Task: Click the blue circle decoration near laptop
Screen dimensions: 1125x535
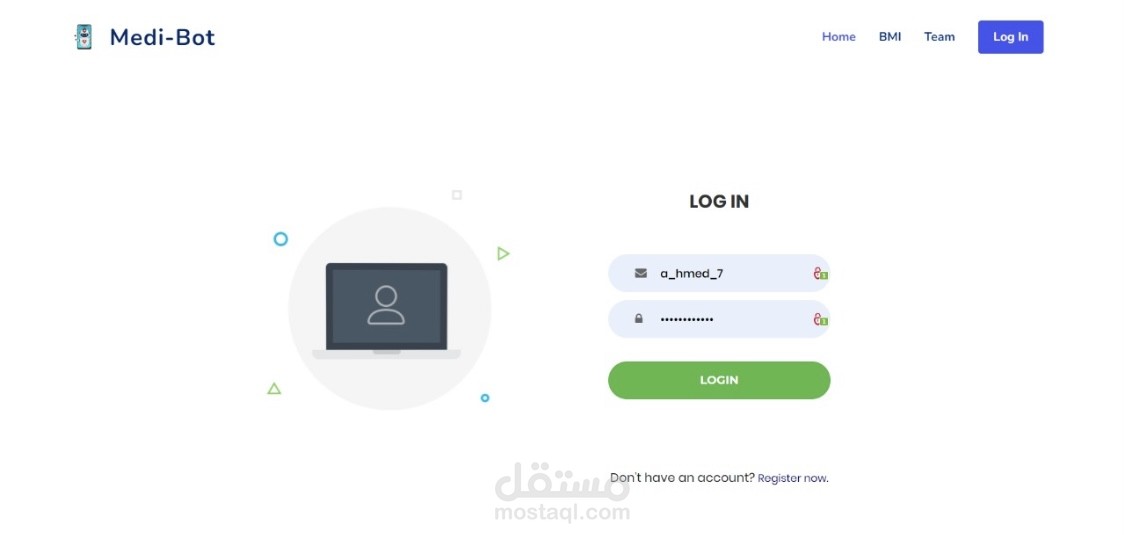Action: coord(281,239)
